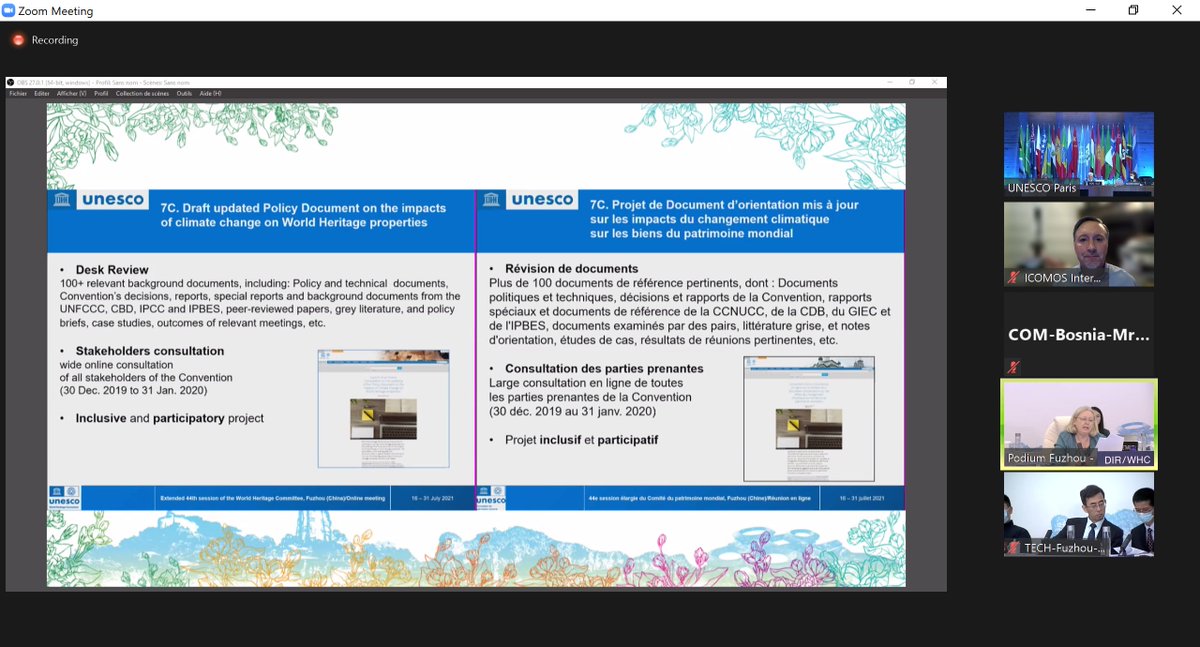Click web page screenshot on English slide

click(383, 408)
